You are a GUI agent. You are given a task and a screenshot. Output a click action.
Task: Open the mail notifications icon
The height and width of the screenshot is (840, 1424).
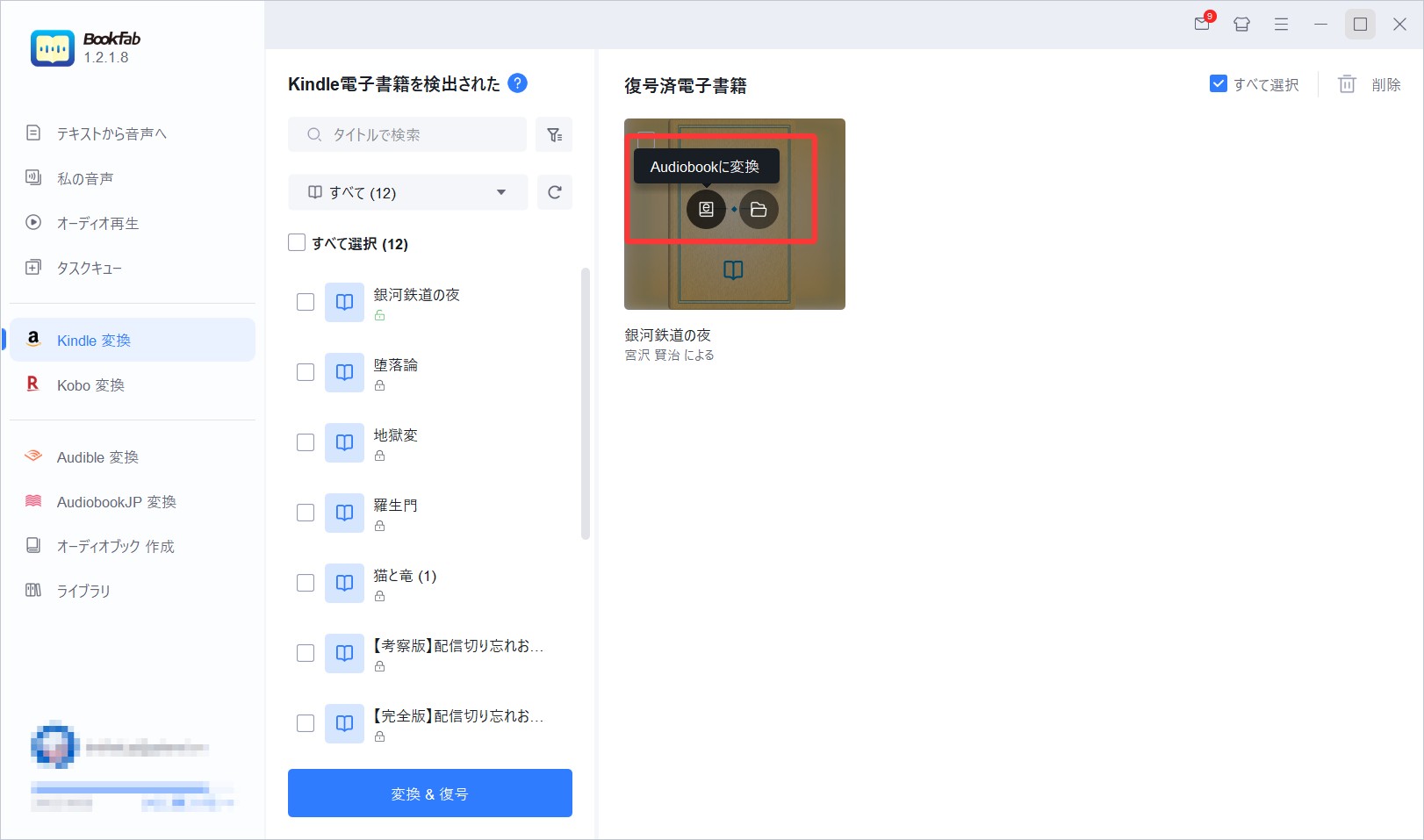coord(1202,25)
